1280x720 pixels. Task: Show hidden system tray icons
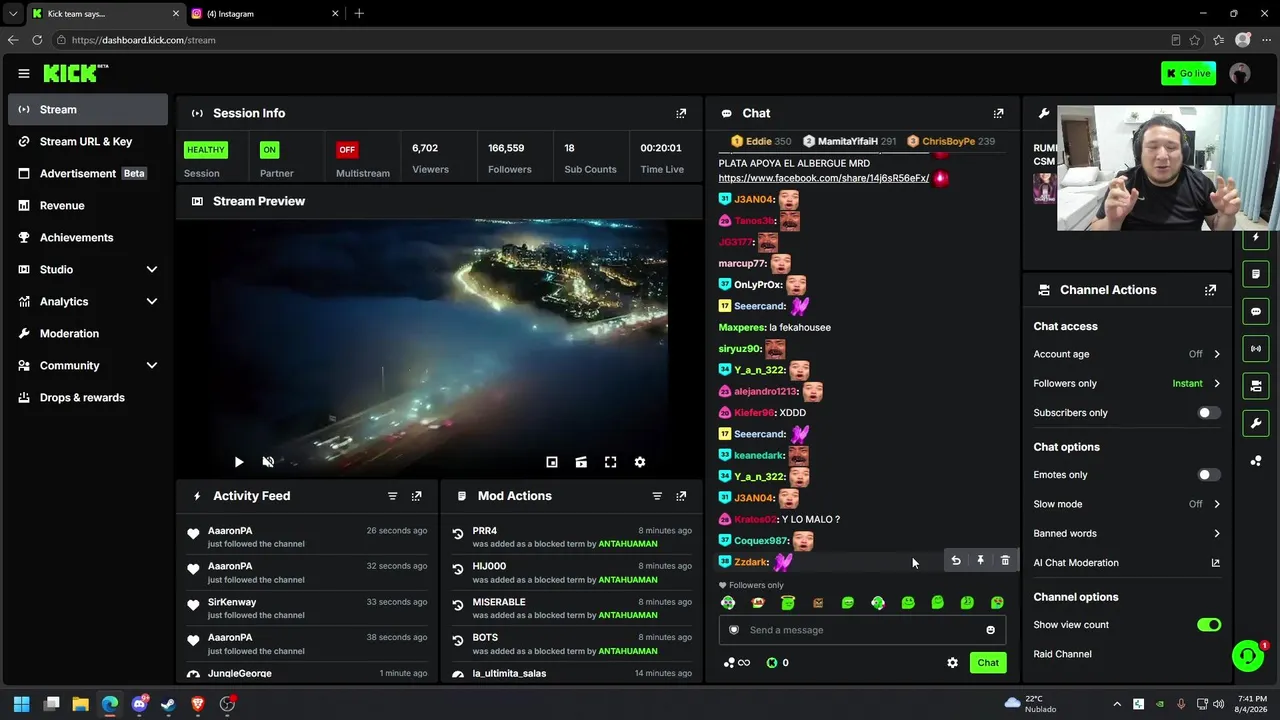(1117, 704)
